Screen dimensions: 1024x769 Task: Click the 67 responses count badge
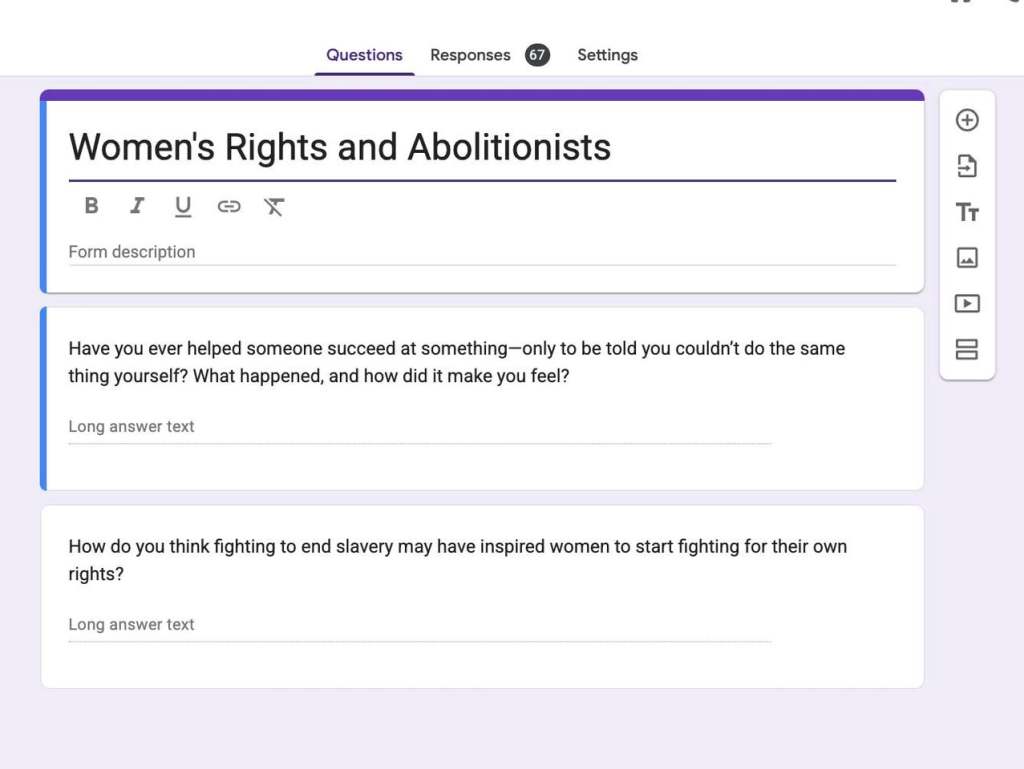(537, 55)
